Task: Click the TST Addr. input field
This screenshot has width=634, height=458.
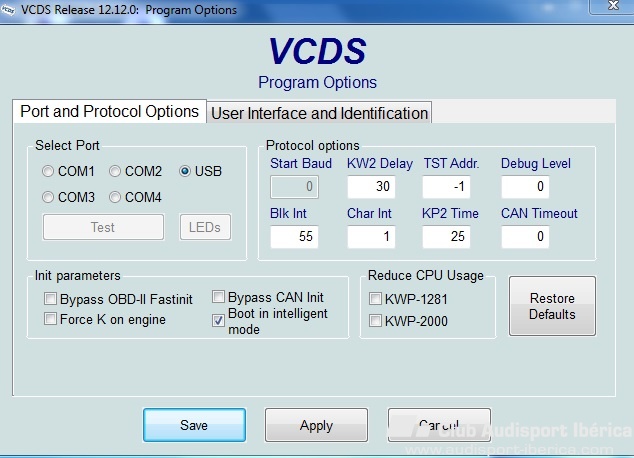Action: 446,187
